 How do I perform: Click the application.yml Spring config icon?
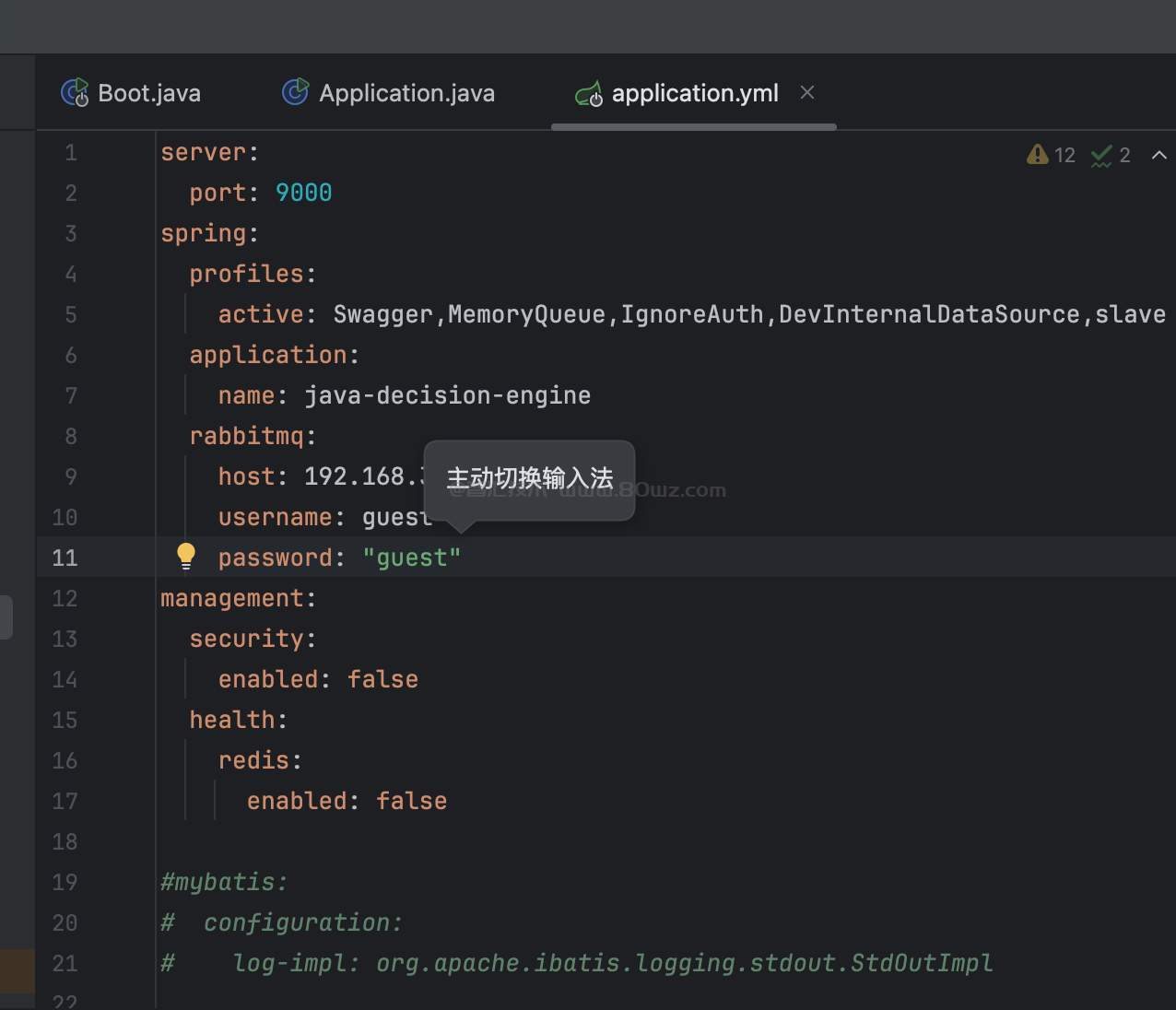tap(589, 93)
